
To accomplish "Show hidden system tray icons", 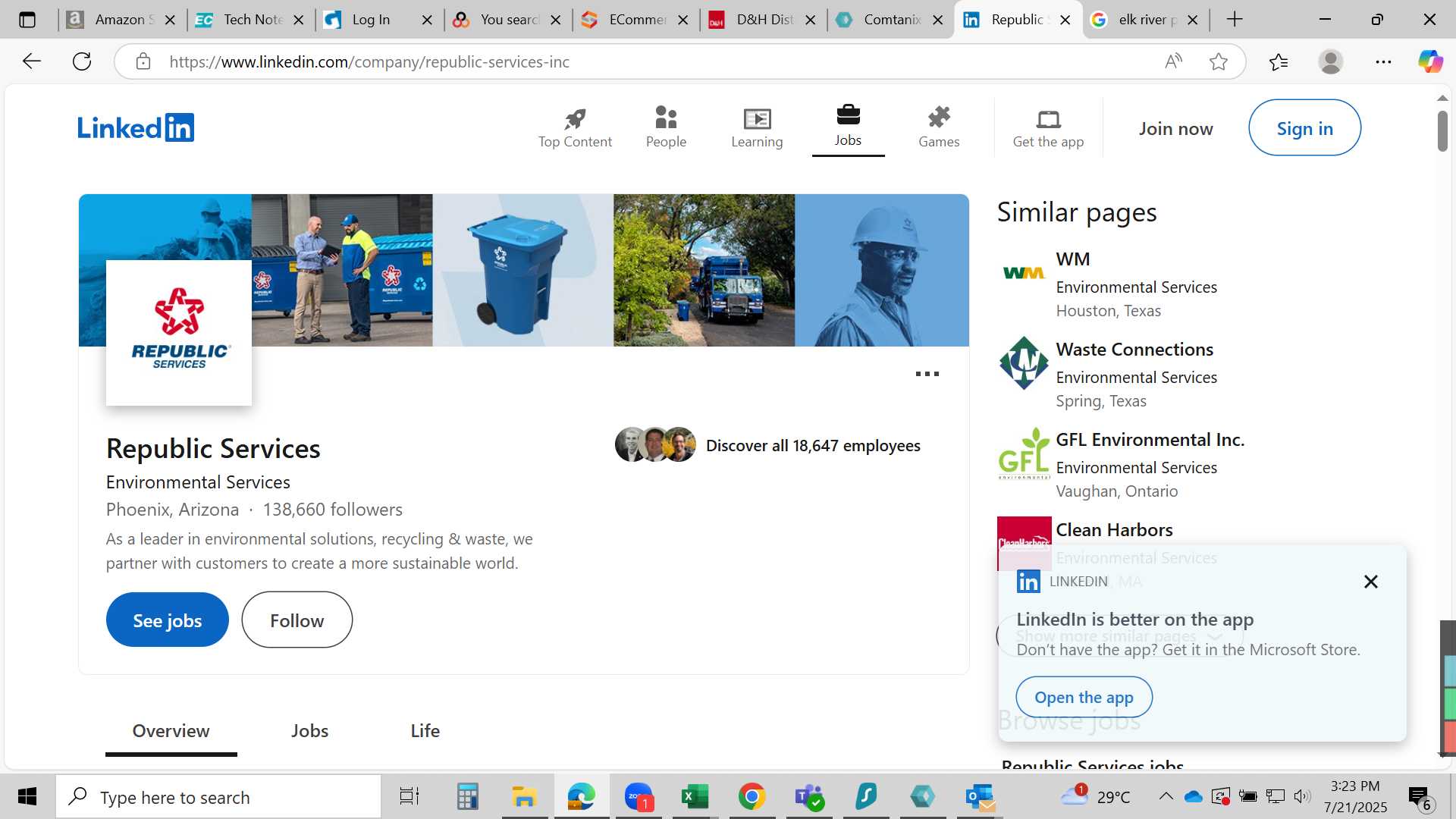I will point(1166,796).
